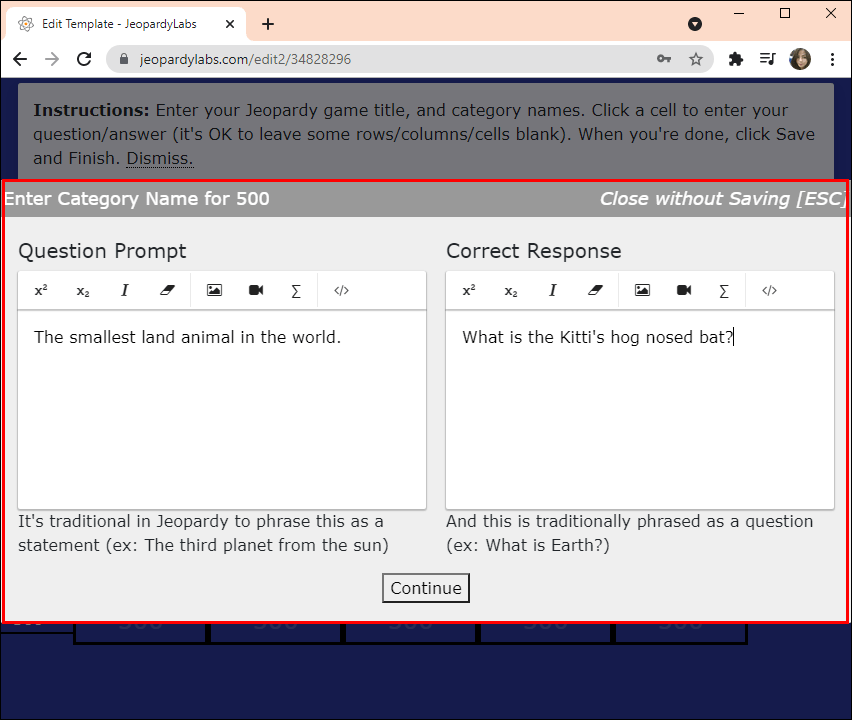The height and width of the screenshot is (720, 852).
Task: Click subscript icon in Question Prompt toolbar
Action: tap(83, 291)
